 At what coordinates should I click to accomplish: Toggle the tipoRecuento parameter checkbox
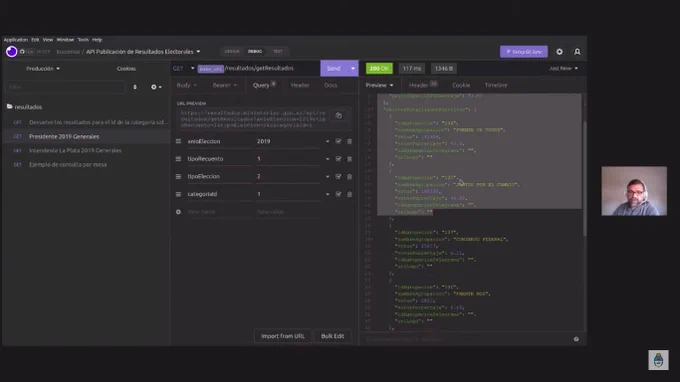pos(338,159)
